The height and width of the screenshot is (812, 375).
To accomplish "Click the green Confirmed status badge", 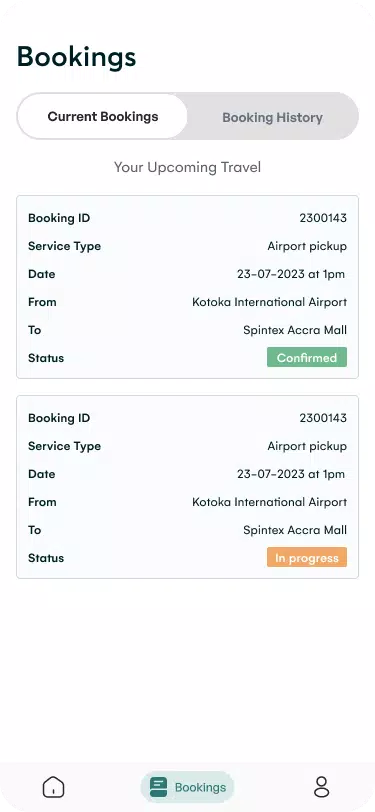I will (x=307, y=357).
